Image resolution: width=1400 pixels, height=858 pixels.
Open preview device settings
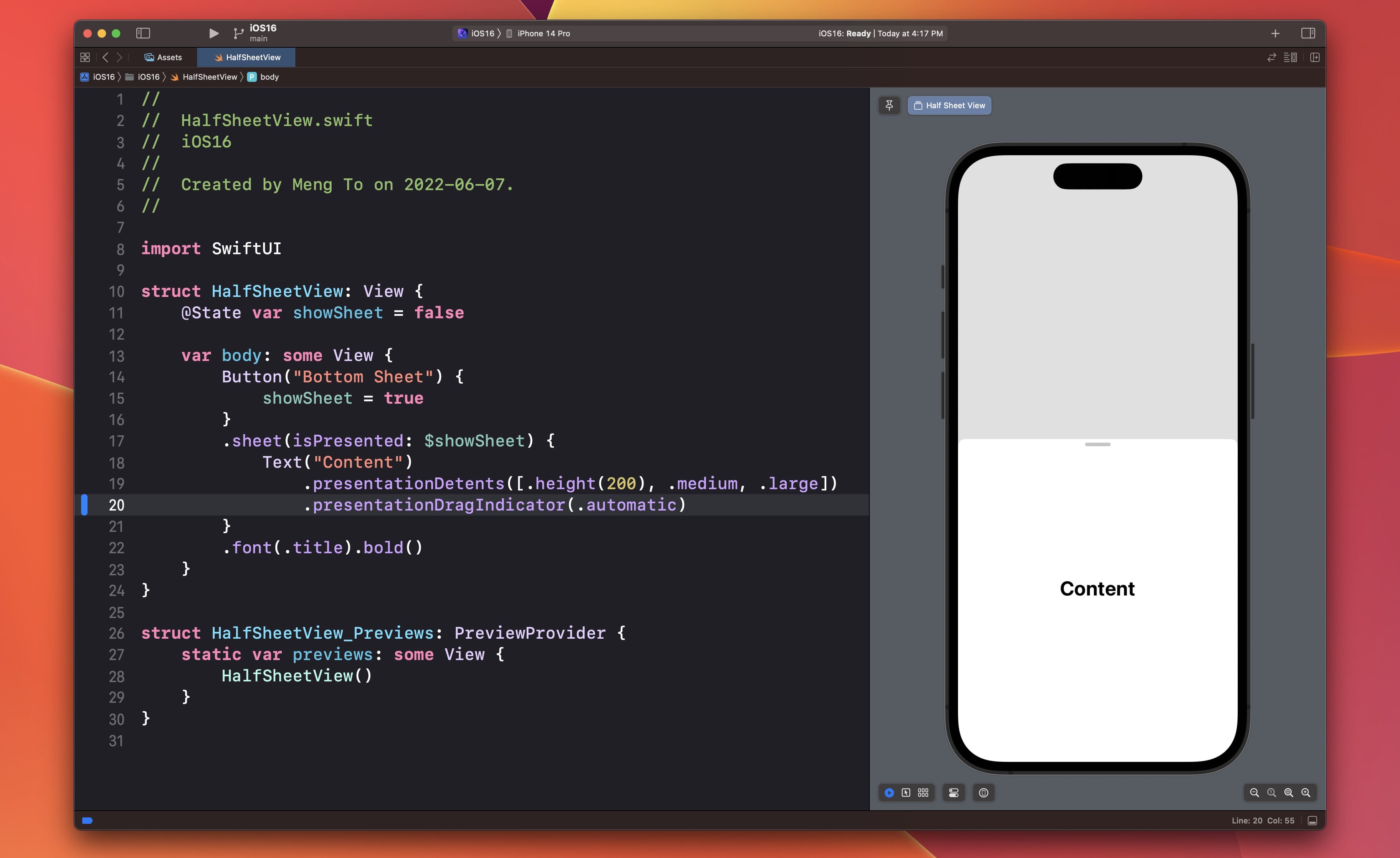point(954,792)
